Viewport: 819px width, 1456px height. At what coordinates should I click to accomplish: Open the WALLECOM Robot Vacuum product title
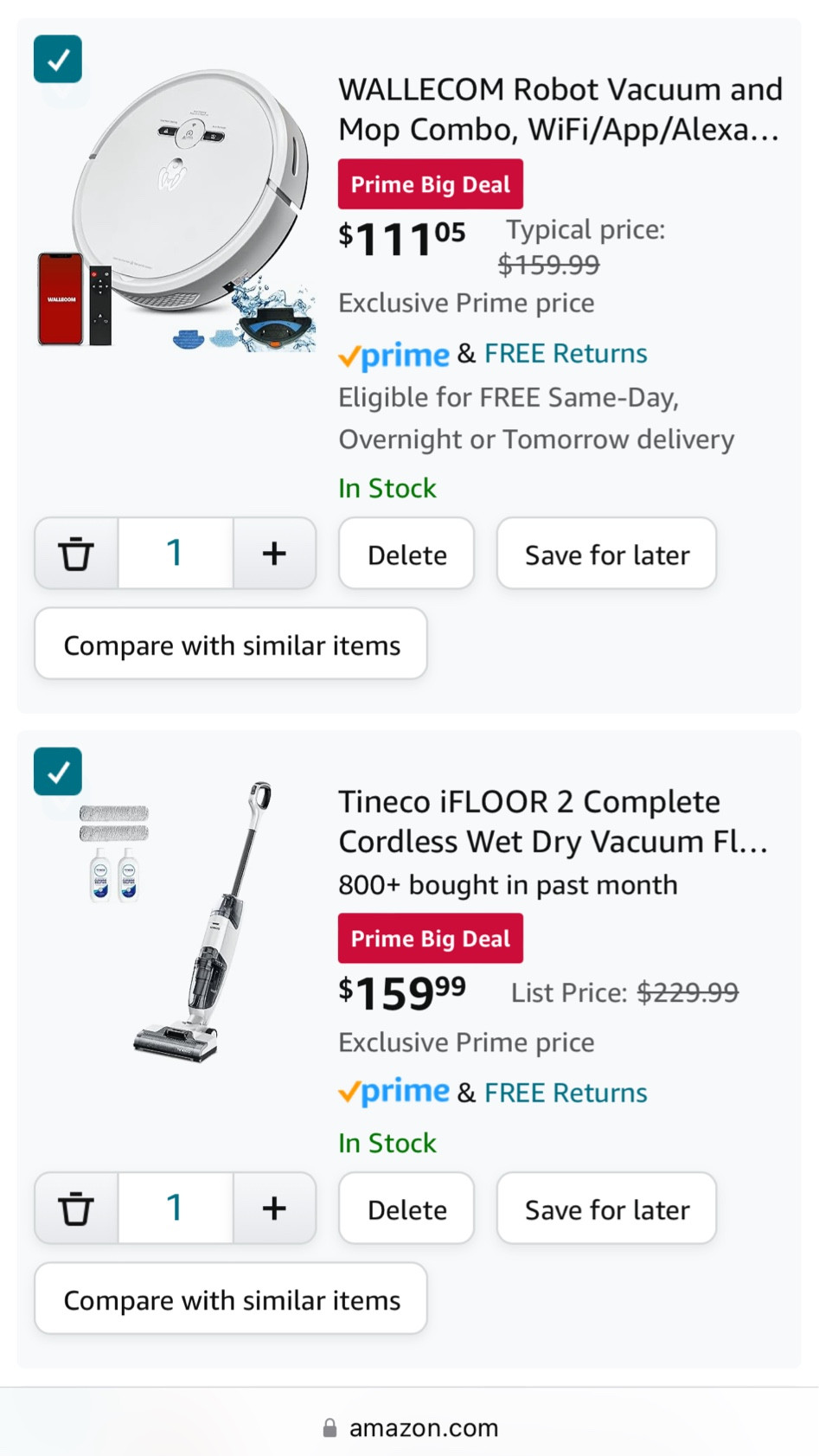point(560,109)
